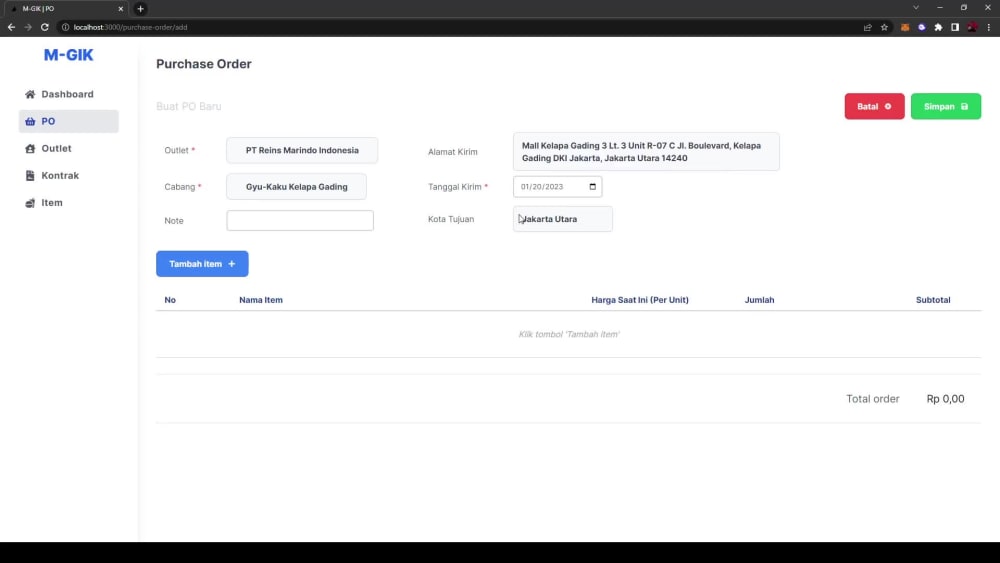1000x563 pixels.
Task: Click the browser forward arrow
Action: (28, 27)
